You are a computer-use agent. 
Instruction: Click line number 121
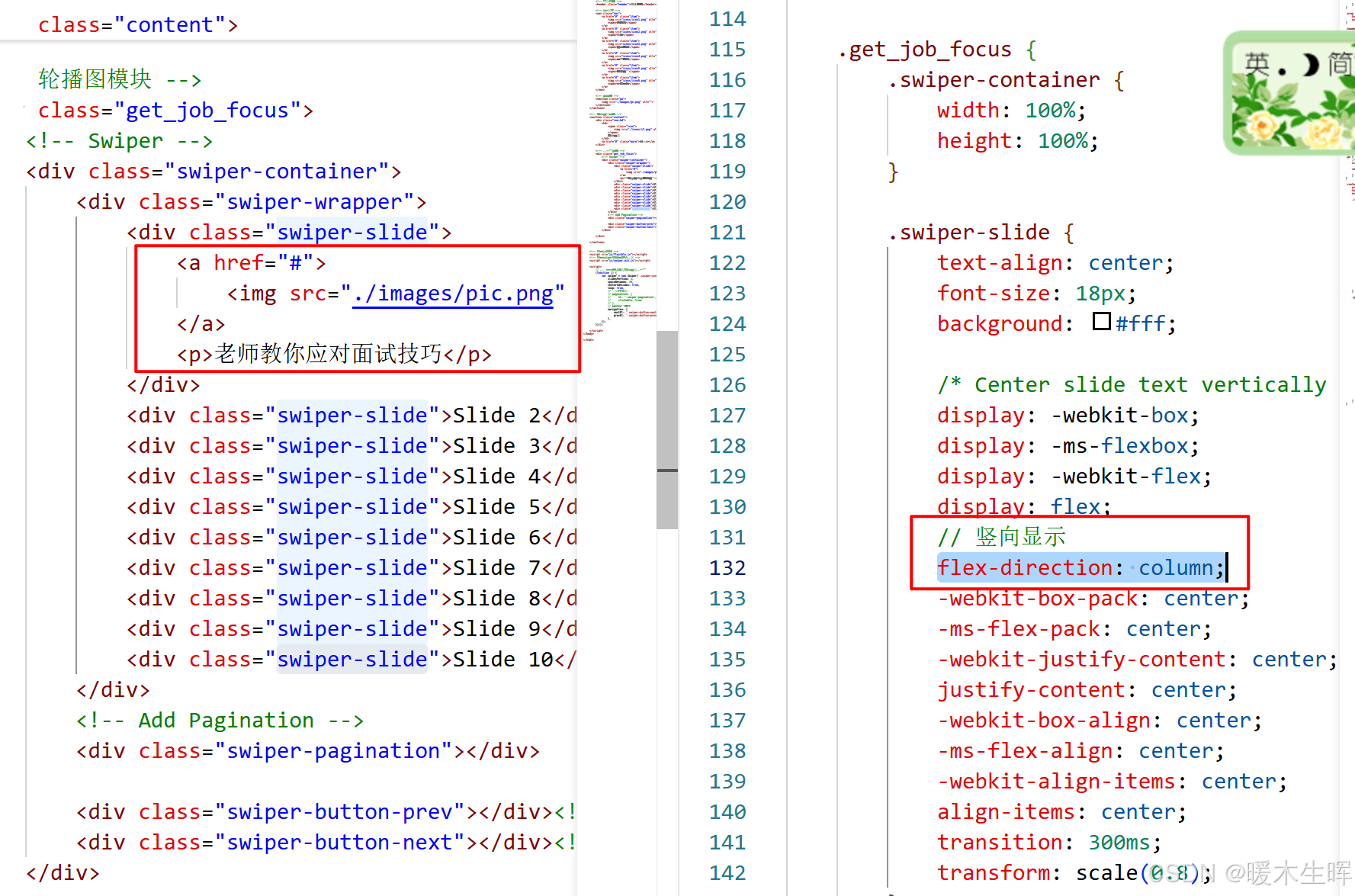[727, 233]
